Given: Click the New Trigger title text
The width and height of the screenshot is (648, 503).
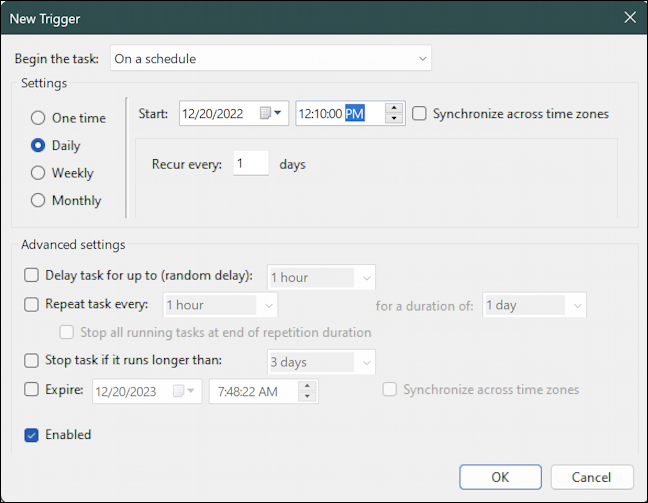Looking at the screenshot, I should click(x=45, y=19).
